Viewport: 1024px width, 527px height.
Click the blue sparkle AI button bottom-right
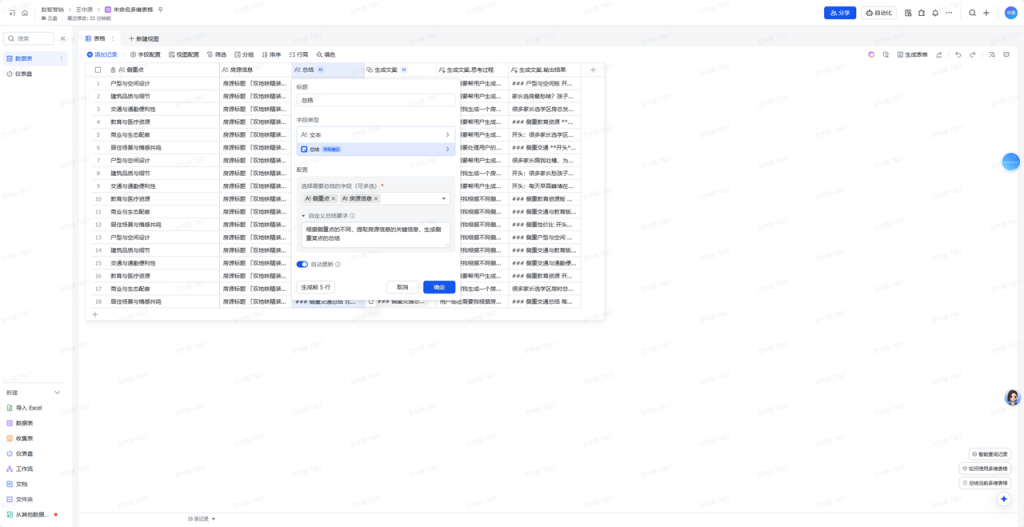(1004, 499)
